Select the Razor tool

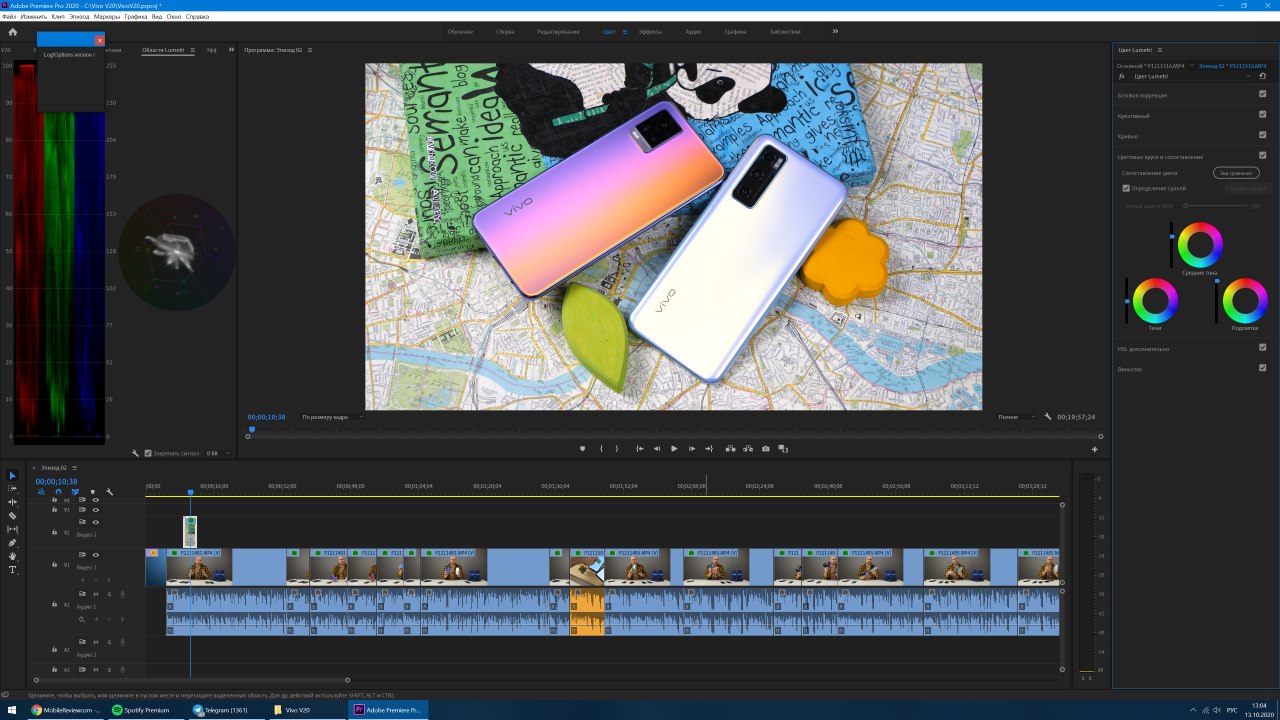click(x=13, y=516)
